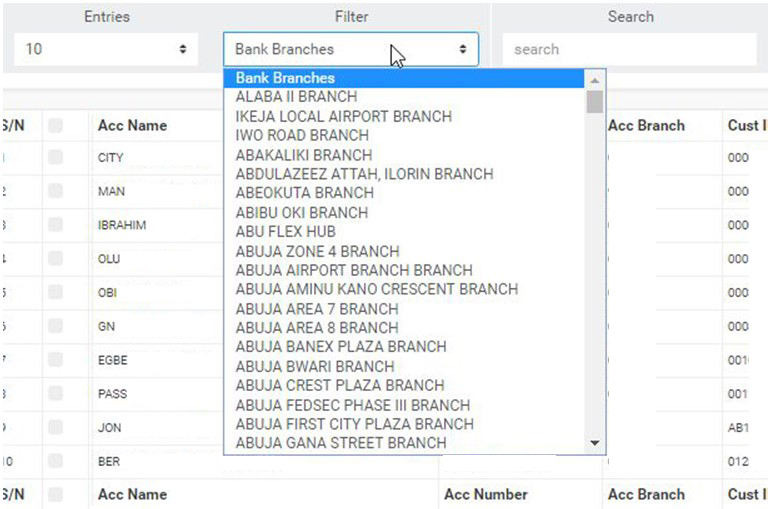This screenshot has width=772, height=509.
Task: Check the checkbox for the CITY row
Action: 55,158
